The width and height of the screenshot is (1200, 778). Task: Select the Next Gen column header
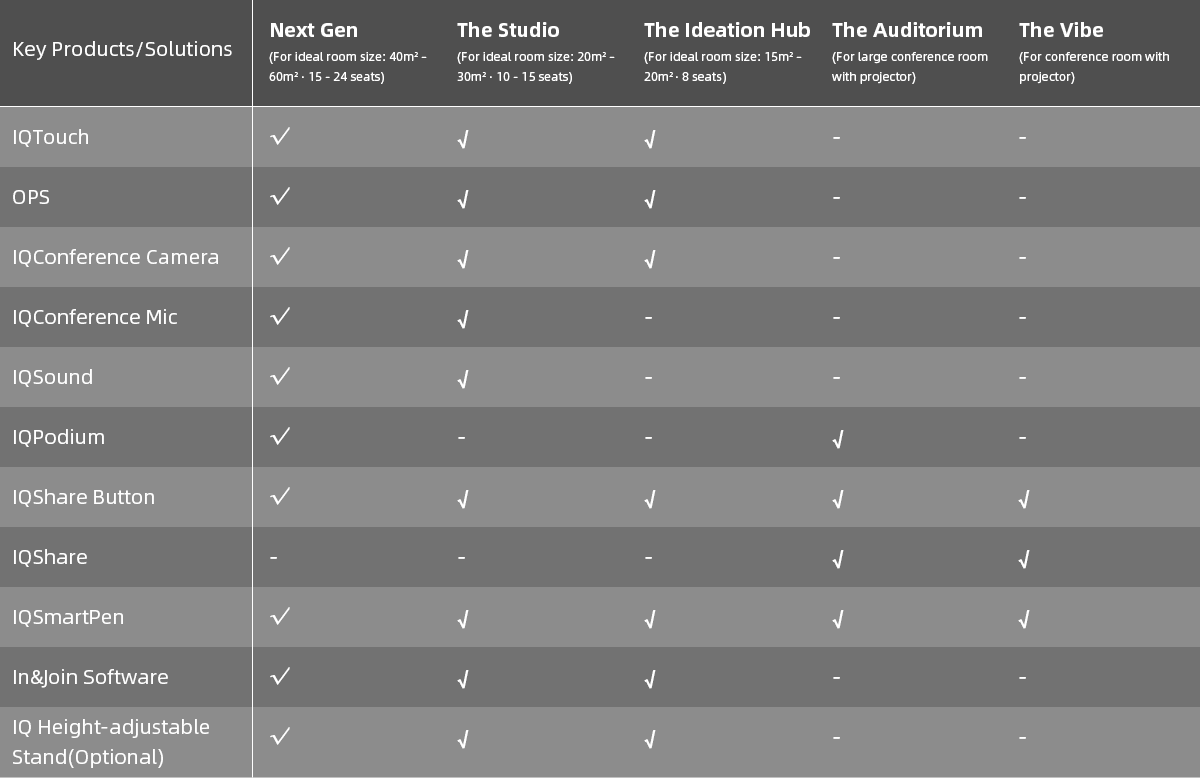click(x=313, y=30)
